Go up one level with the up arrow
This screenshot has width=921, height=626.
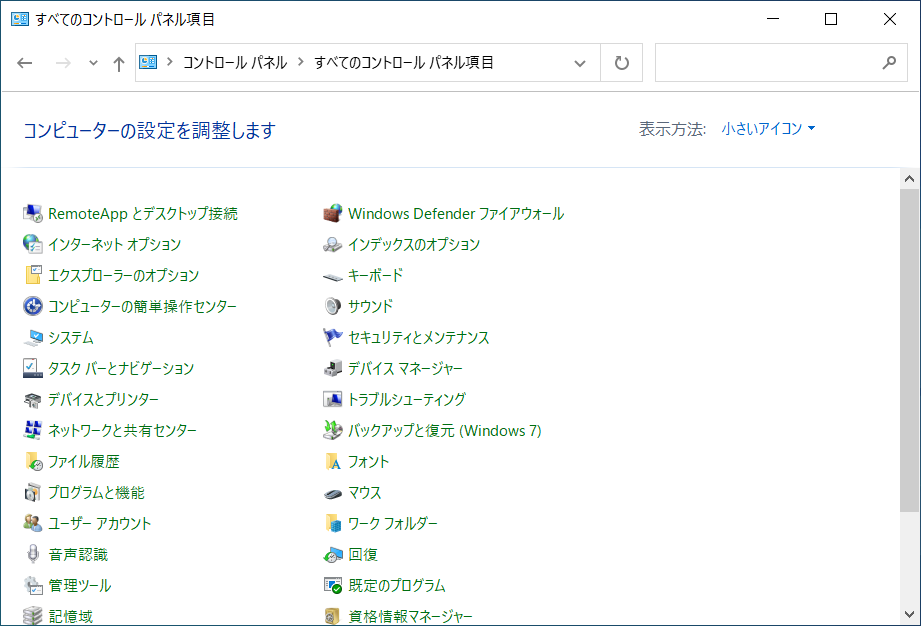(x=119, y=63)
